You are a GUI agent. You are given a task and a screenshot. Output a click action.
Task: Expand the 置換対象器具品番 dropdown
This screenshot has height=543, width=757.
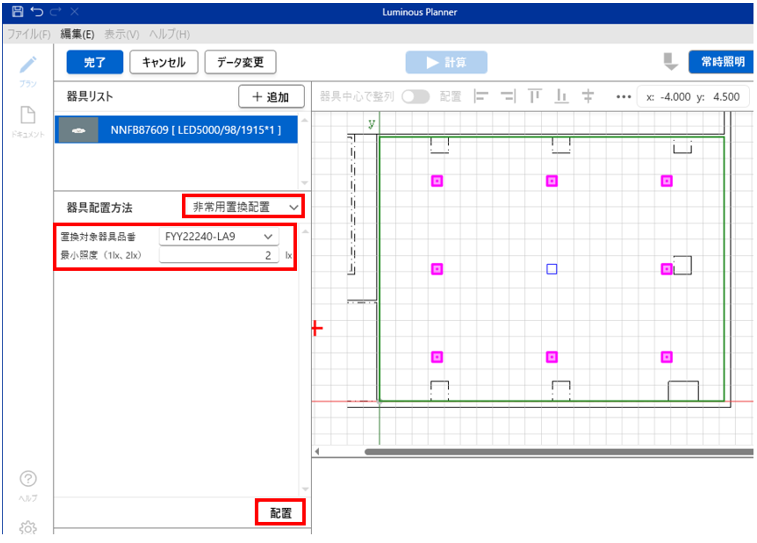click(x=219, y=236)
